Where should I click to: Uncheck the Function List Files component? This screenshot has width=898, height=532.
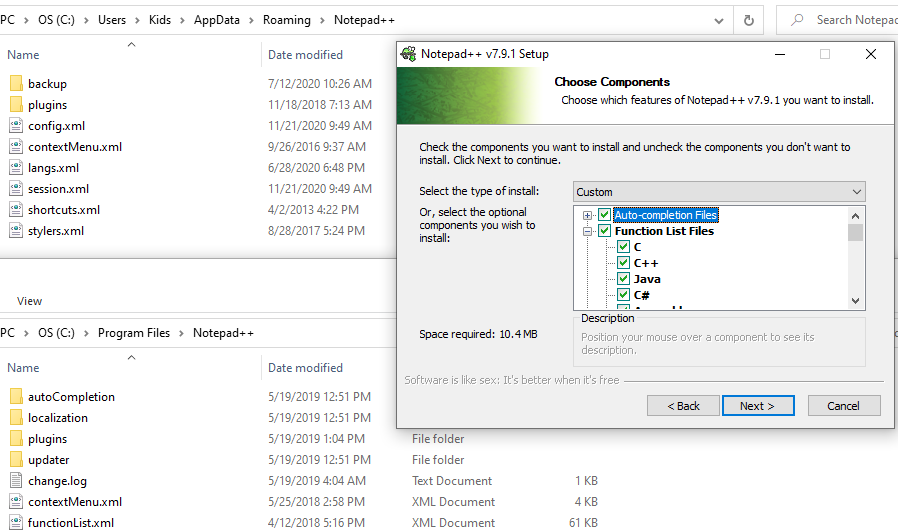[x=604, y=231]
